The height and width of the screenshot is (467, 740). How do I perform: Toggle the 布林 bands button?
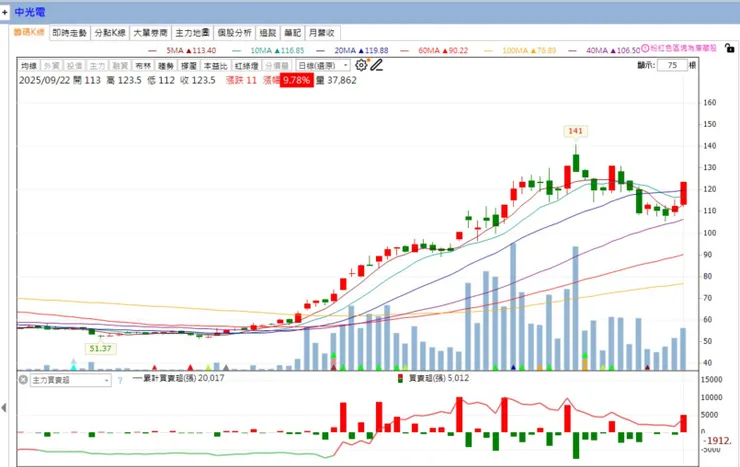click(143, 66)
